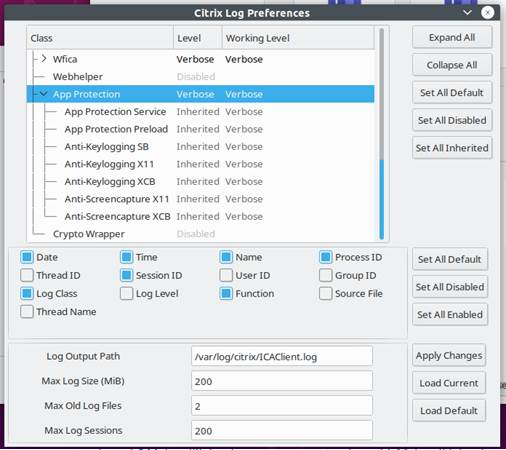
Task: Select the Webhelper row
Action: pyautogui.click(x=201, y=77)
